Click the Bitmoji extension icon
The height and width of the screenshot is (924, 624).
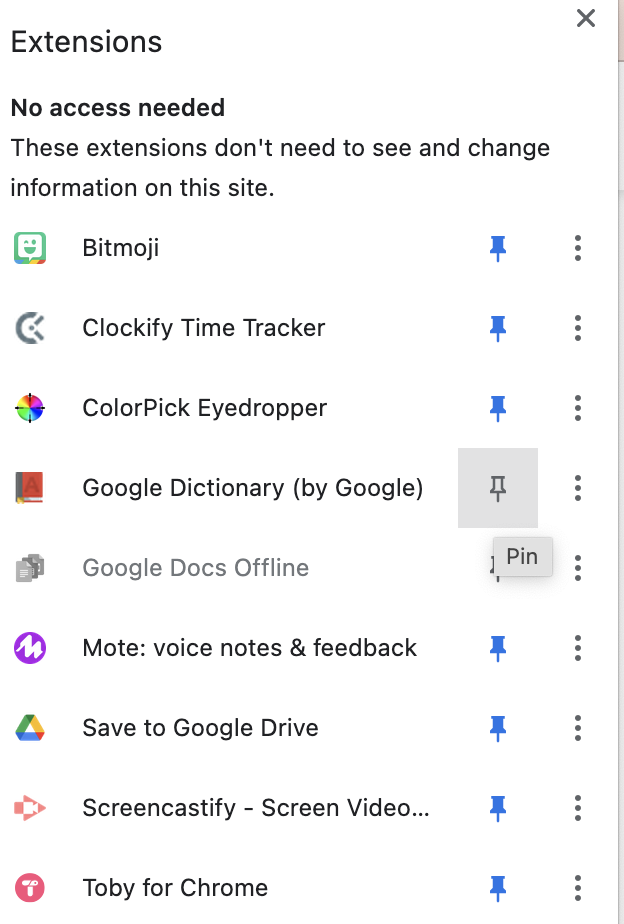point(29,248)
